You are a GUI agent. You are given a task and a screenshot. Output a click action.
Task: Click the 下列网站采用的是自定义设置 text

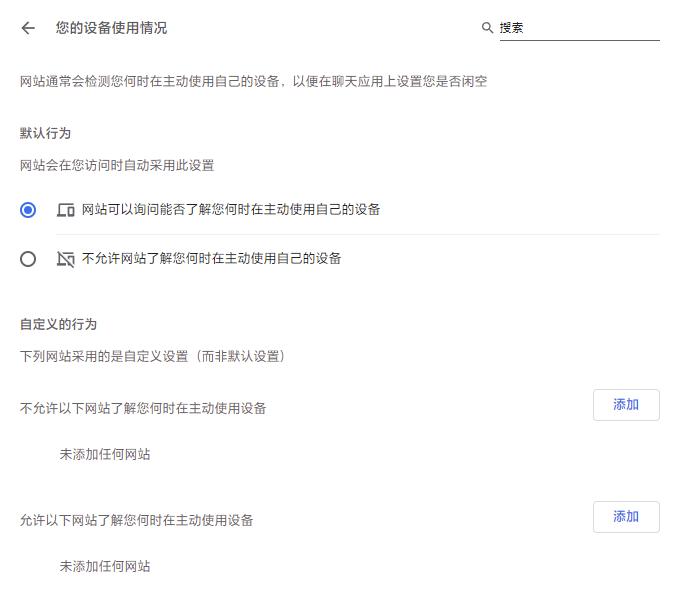tap(153, 356)
